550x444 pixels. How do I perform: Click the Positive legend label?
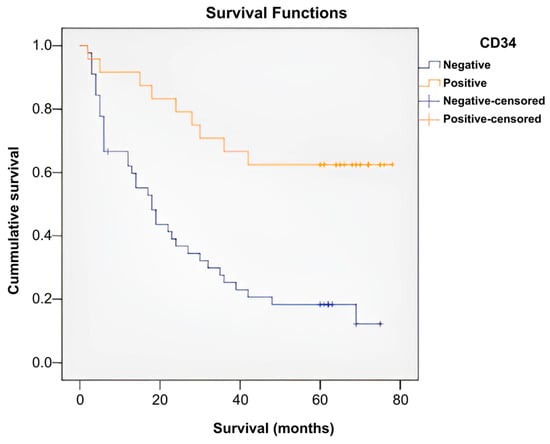pyautogui.click(x=465, y=83)
